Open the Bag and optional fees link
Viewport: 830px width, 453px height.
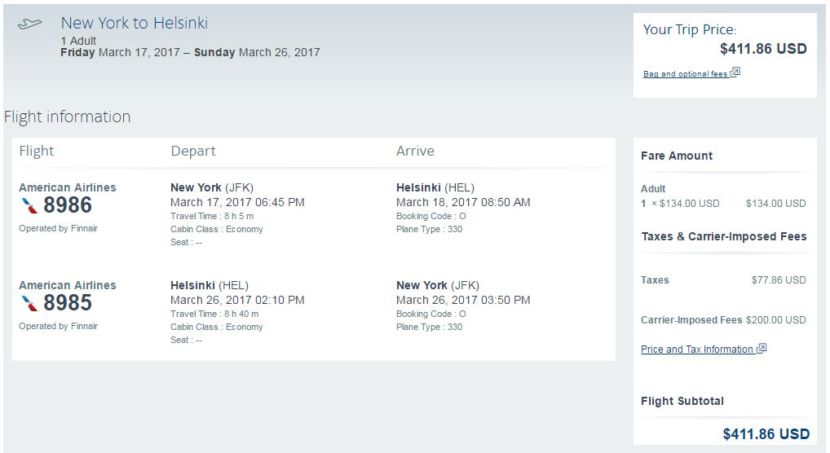click(686, 74)
